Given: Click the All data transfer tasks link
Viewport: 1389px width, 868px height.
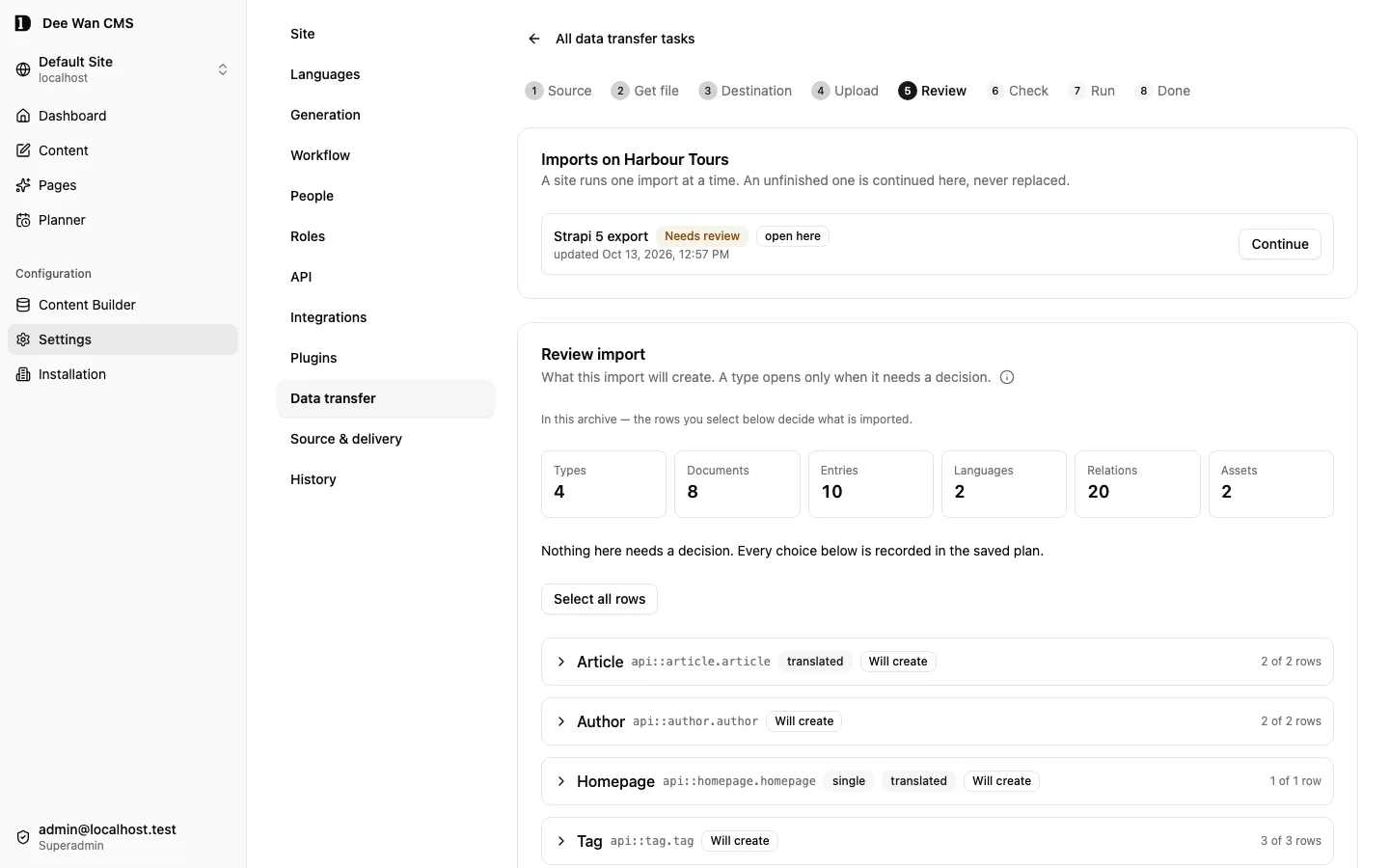Looking at the screenshot, I should (625, 39).
